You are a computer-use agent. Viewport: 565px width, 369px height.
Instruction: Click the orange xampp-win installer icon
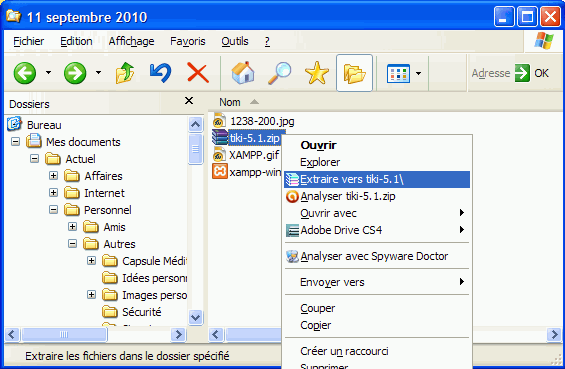219,172
